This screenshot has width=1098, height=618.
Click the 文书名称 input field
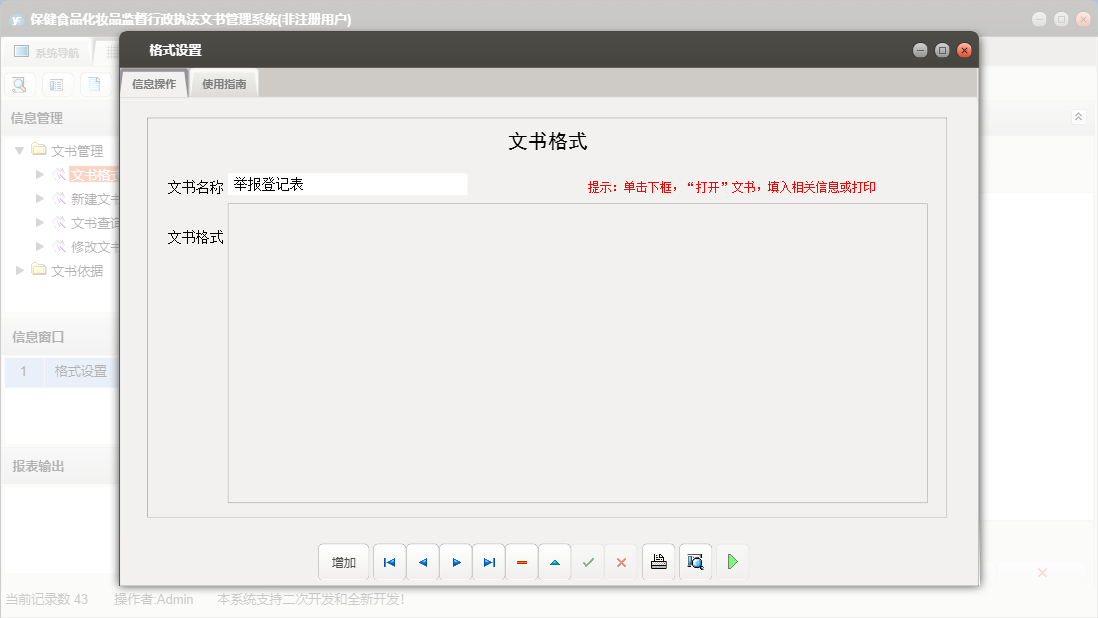pyautogui.click(x=347, y=185)
